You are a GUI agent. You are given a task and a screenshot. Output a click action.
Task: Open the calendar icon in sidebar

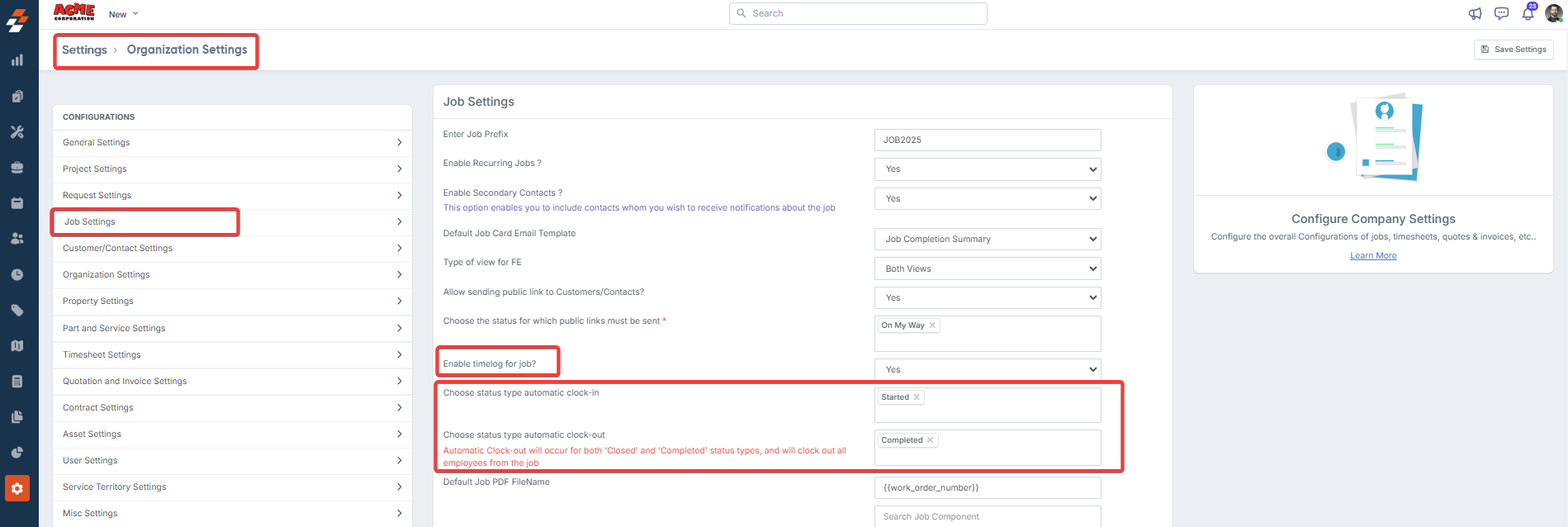point(17,203)
